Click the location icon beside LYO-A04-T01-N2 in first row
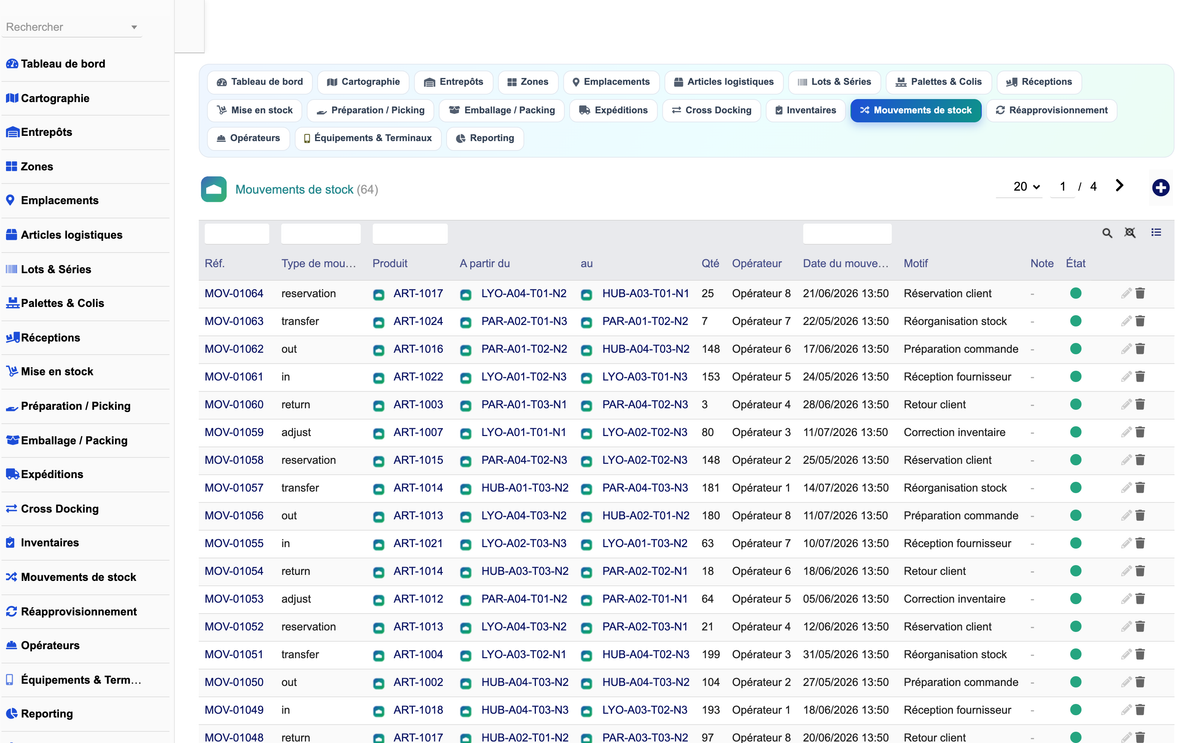The image size is (1200, 743). tap(466, 295)
